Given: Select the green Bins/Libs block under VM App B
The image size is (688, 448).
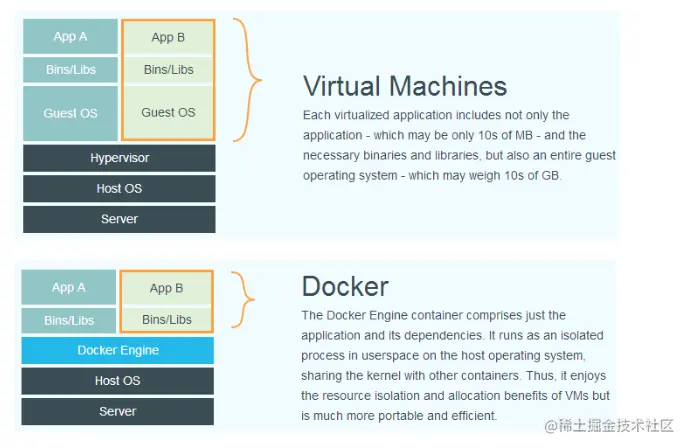Looking at the screenshot, I should [168, 70].
